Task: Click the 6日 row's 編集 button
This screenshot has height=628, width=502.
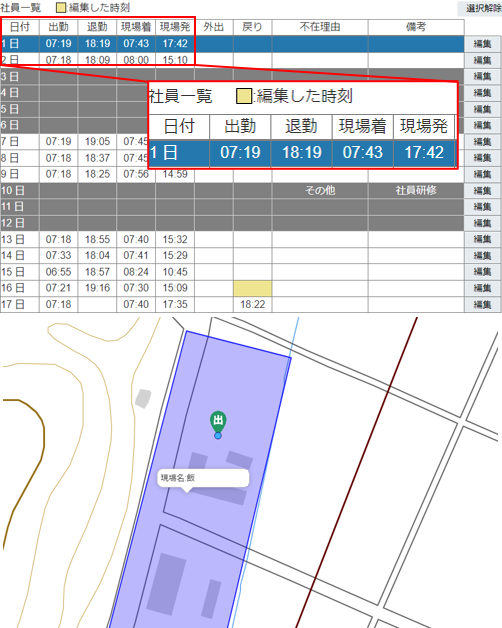Action: coord(482,125)
